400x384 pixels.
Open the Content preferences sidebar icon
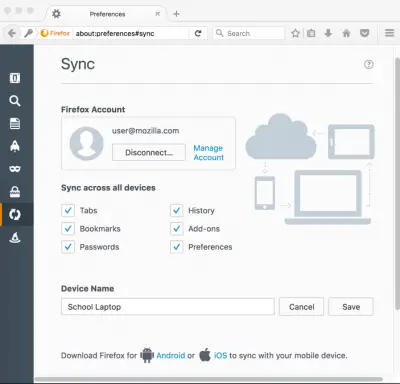click(x=15, y=123)
